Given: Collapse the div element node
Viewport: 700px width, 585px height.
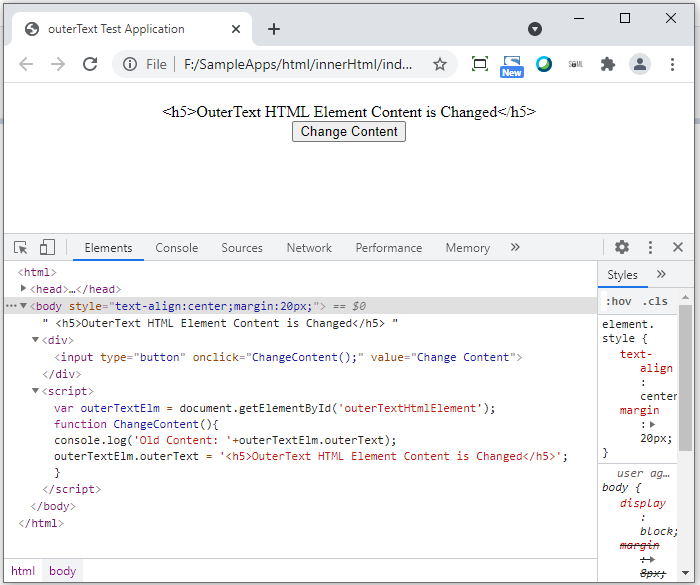Looking at the screenshot, I should point(35,339).
